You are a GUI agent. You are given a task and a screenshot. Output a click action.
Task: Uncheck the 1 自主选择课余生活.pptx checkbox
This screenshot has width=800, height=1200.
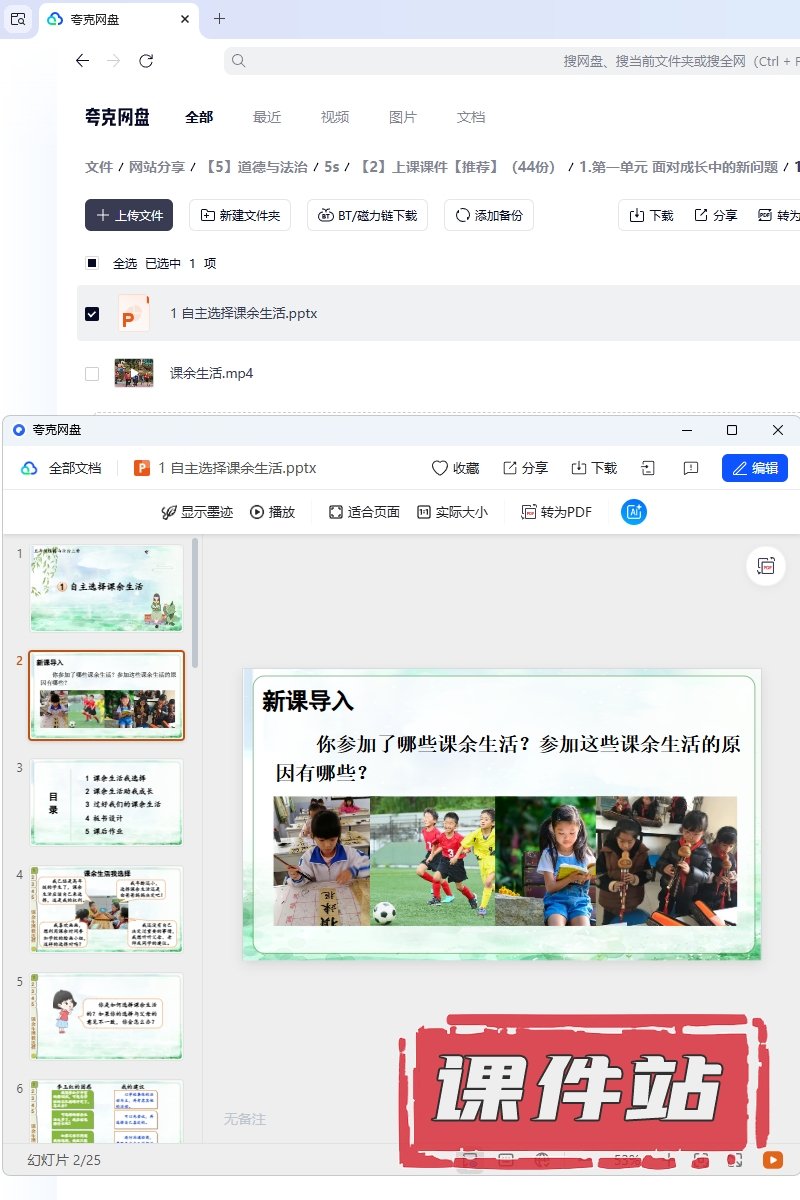92,313
